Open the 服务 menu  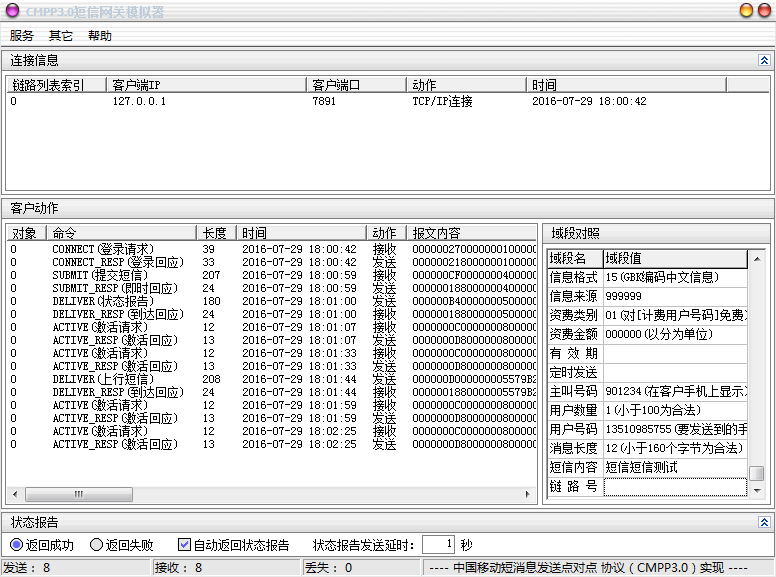tap(22, 36)
